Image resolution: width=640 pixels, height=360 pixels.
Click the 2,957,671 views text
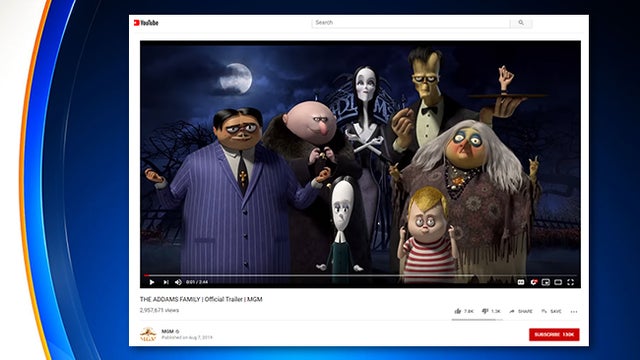(x=159, y=310)
